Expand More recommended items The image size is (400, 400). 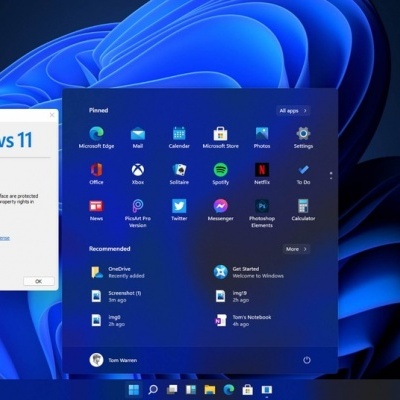pyautogui.click(x=296, y=249)
